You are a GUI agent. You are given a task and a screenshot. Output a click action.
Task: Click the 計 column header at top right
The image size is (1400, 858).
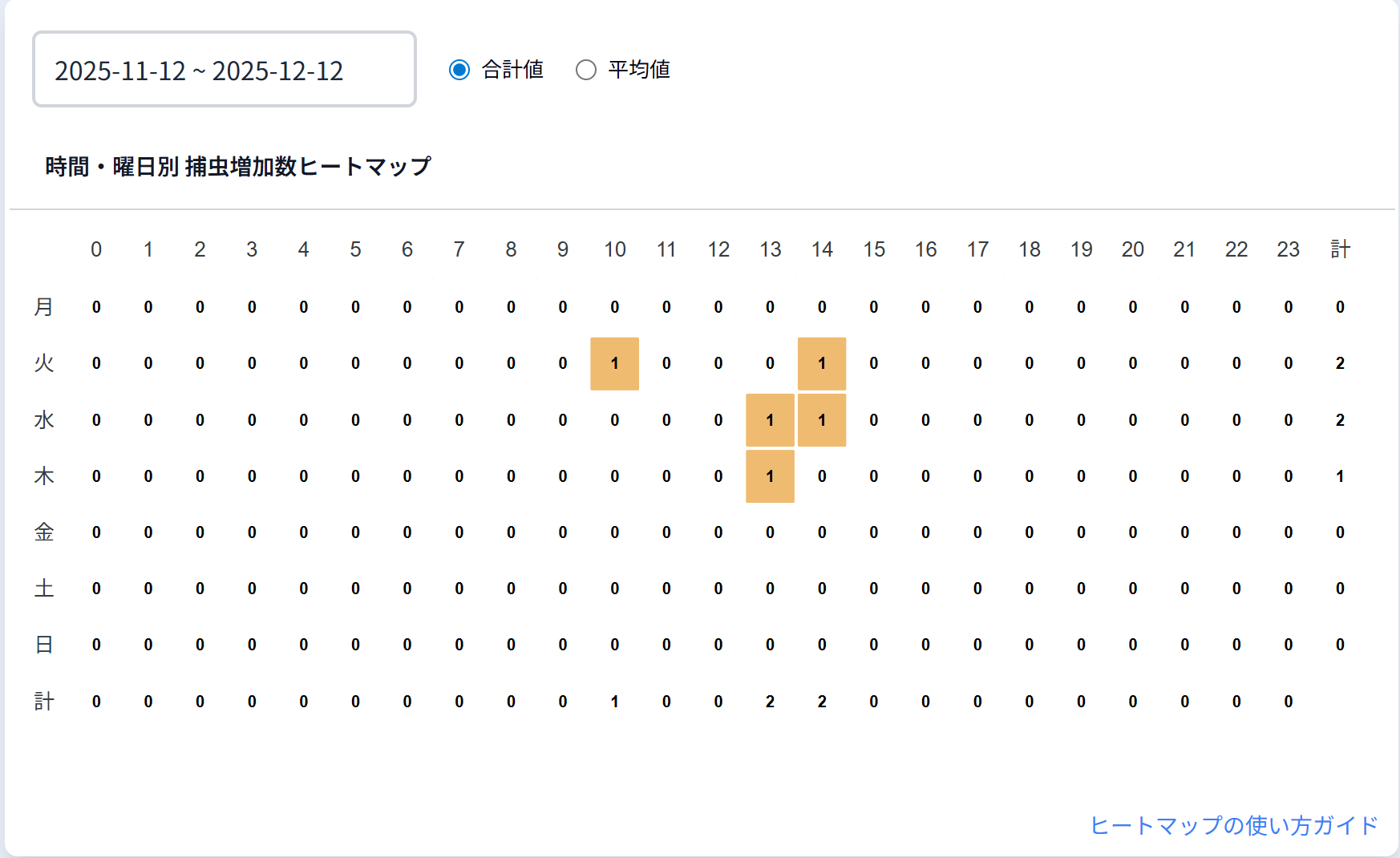coord(1340,249)
